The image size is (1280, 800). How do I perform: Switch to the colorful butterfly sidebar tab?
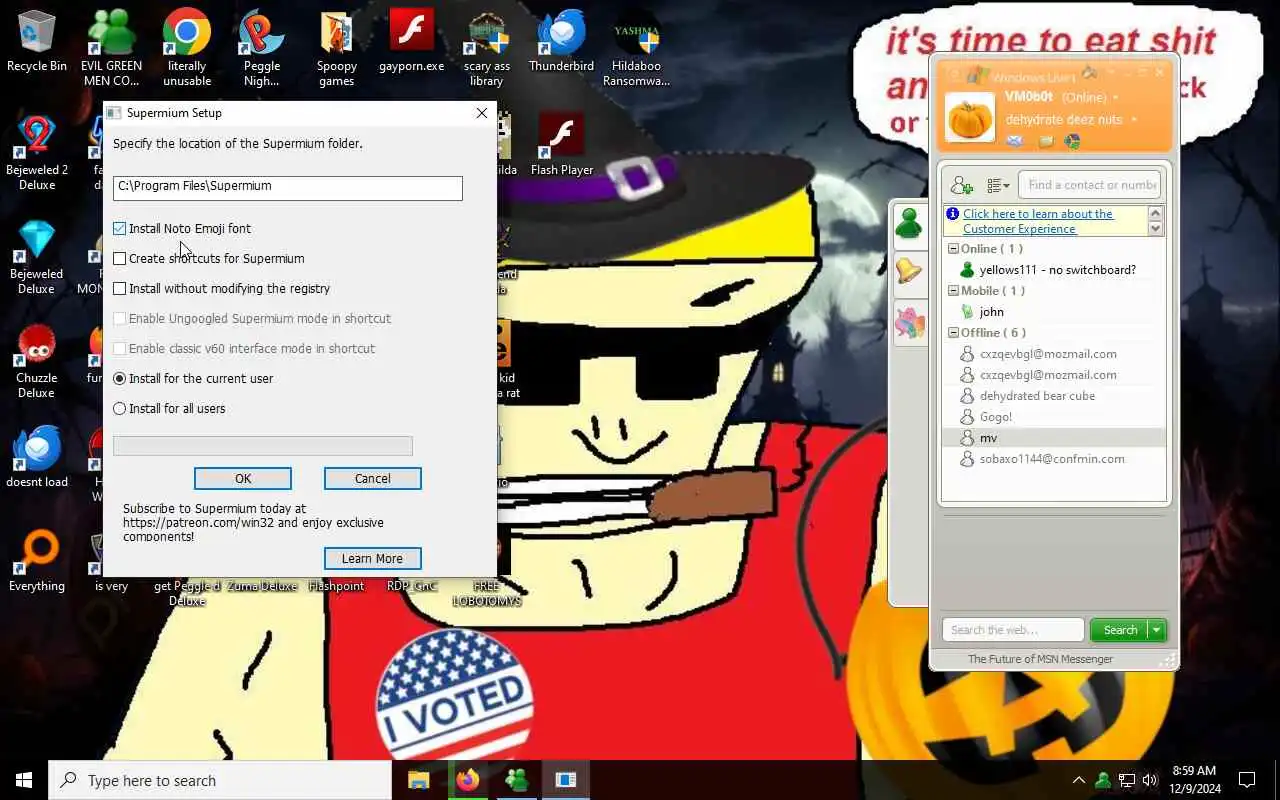[909, 322]
